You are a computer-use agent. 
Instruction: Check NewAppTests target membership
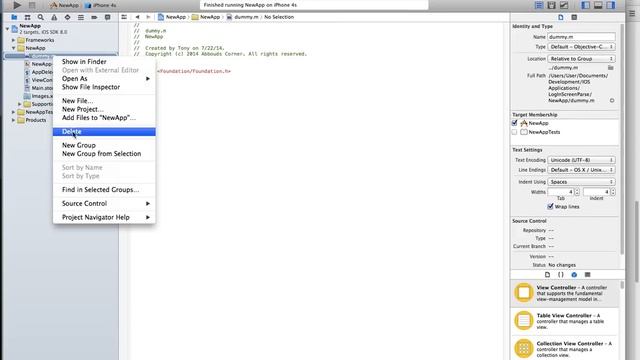click(514, 132)
